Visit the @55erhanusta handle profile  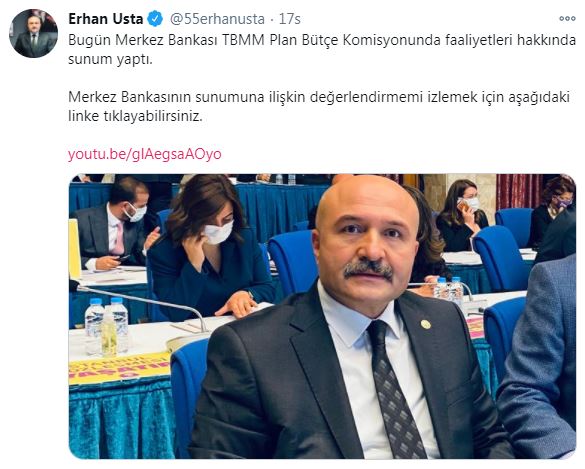pos(217,19)
